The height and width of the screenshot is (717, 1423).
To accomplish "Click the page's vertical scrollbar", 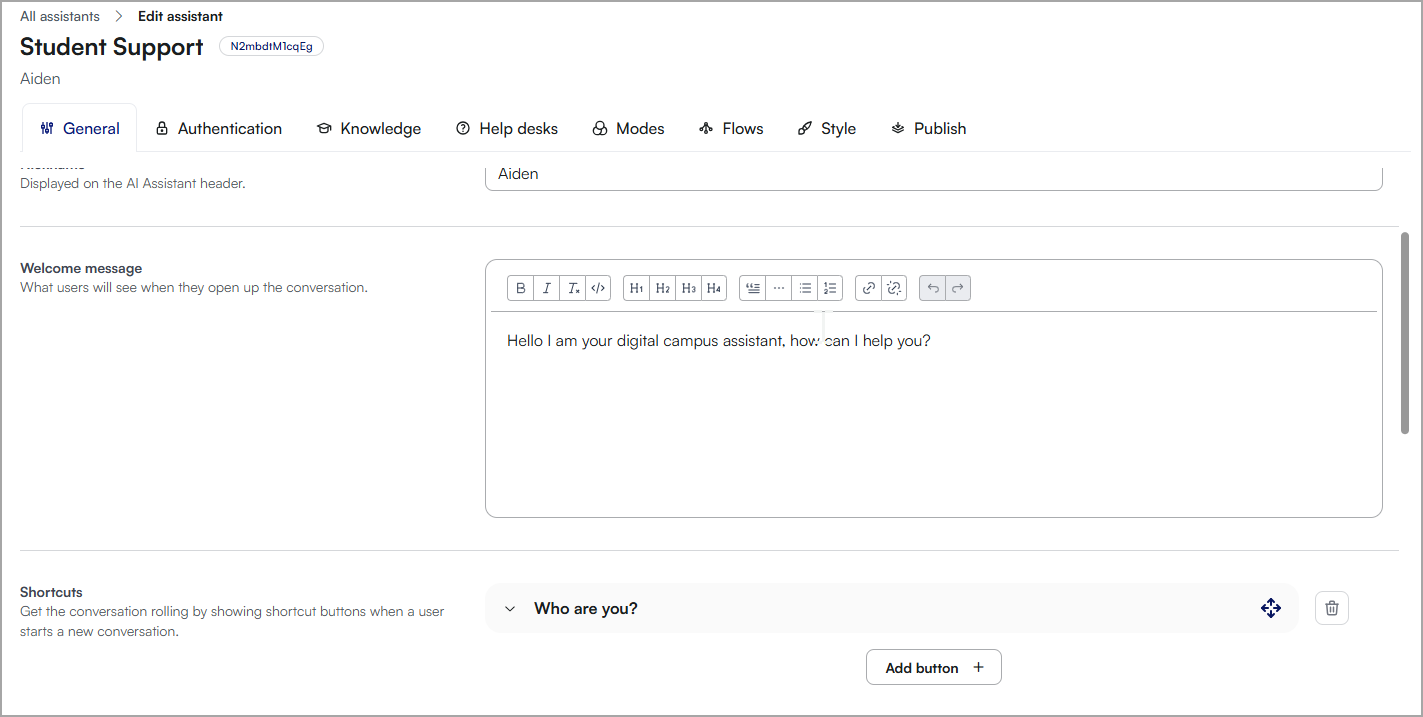I will pos(1405,333).
